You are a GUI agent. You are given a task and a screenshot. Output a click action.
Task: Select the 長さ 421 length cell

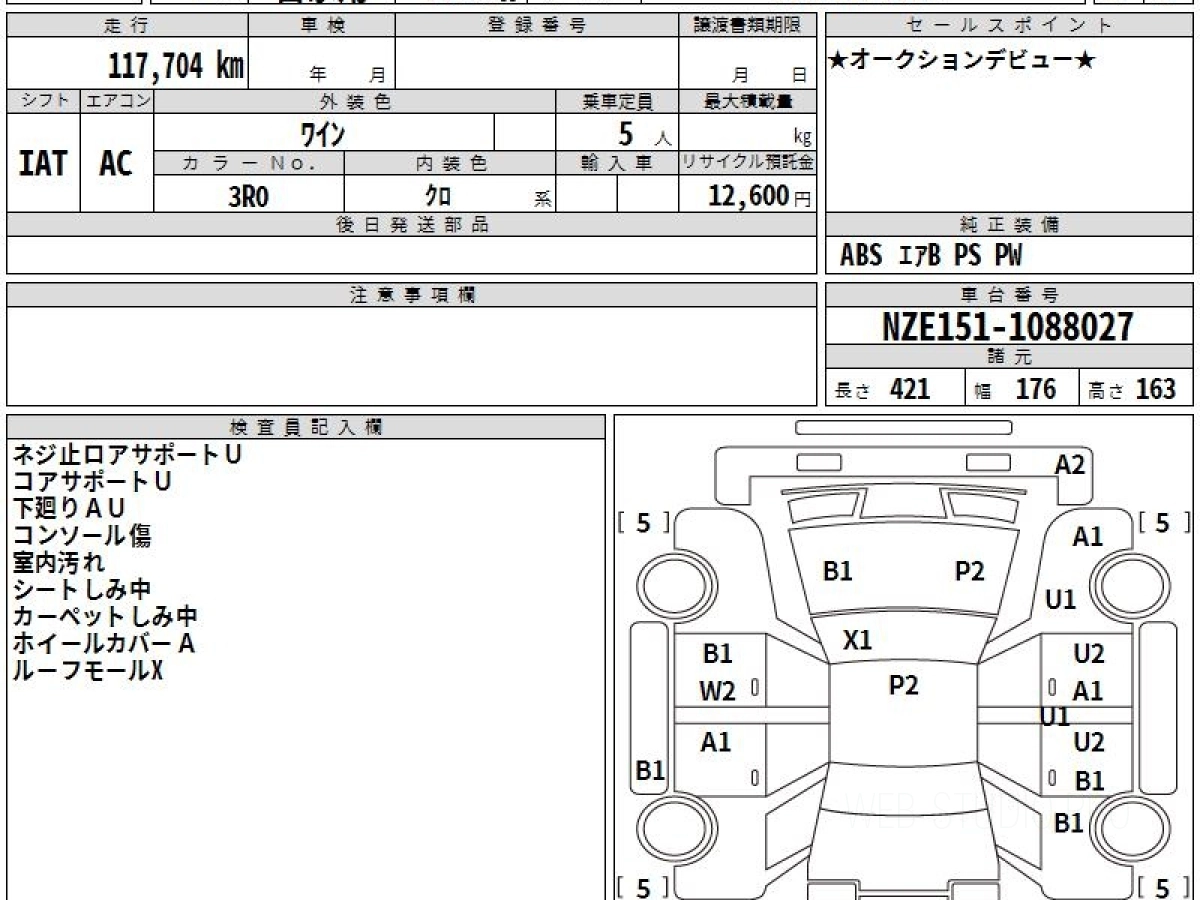click(x=895, y=388)
